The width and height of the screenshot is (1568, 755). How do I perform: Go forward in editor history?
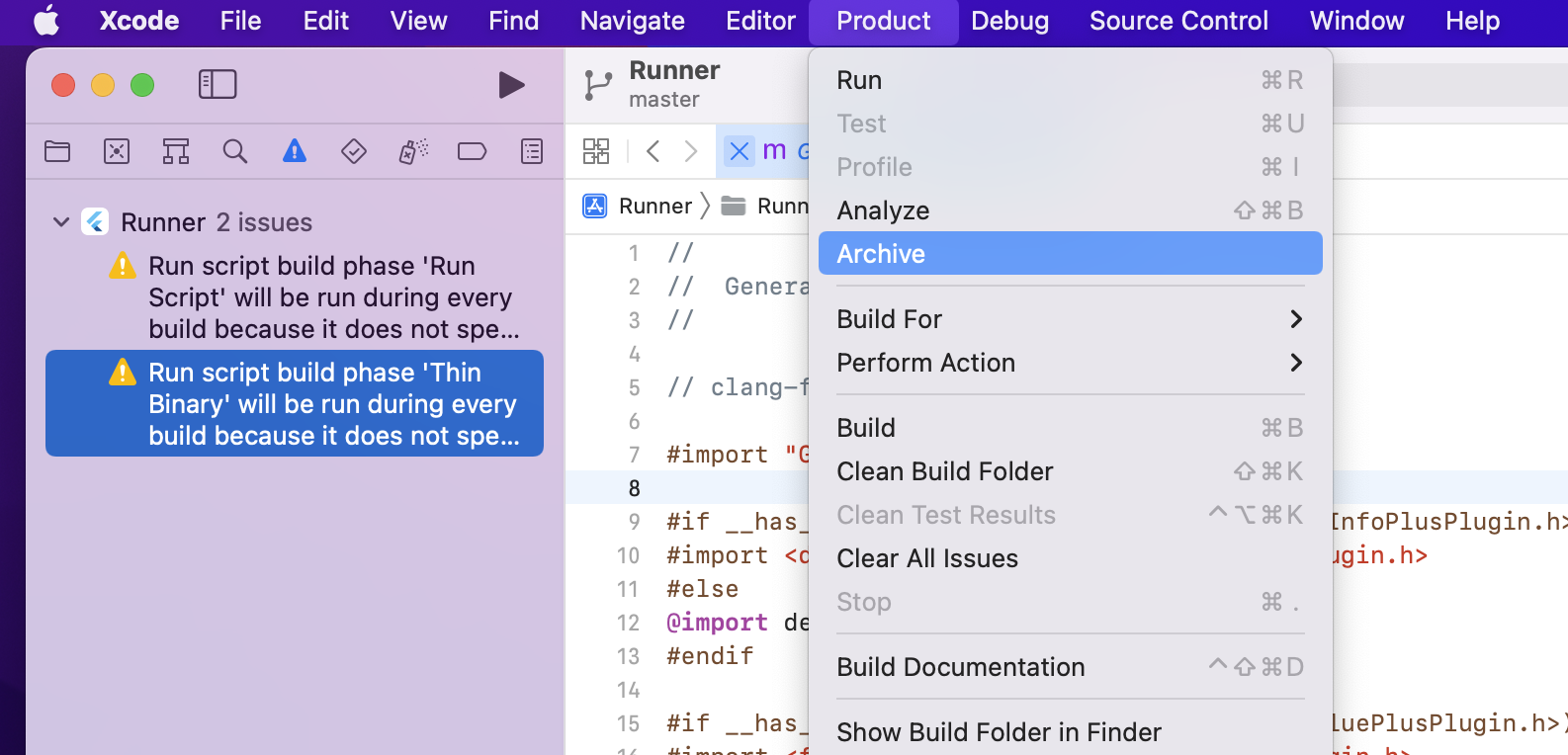click(691, 151)
